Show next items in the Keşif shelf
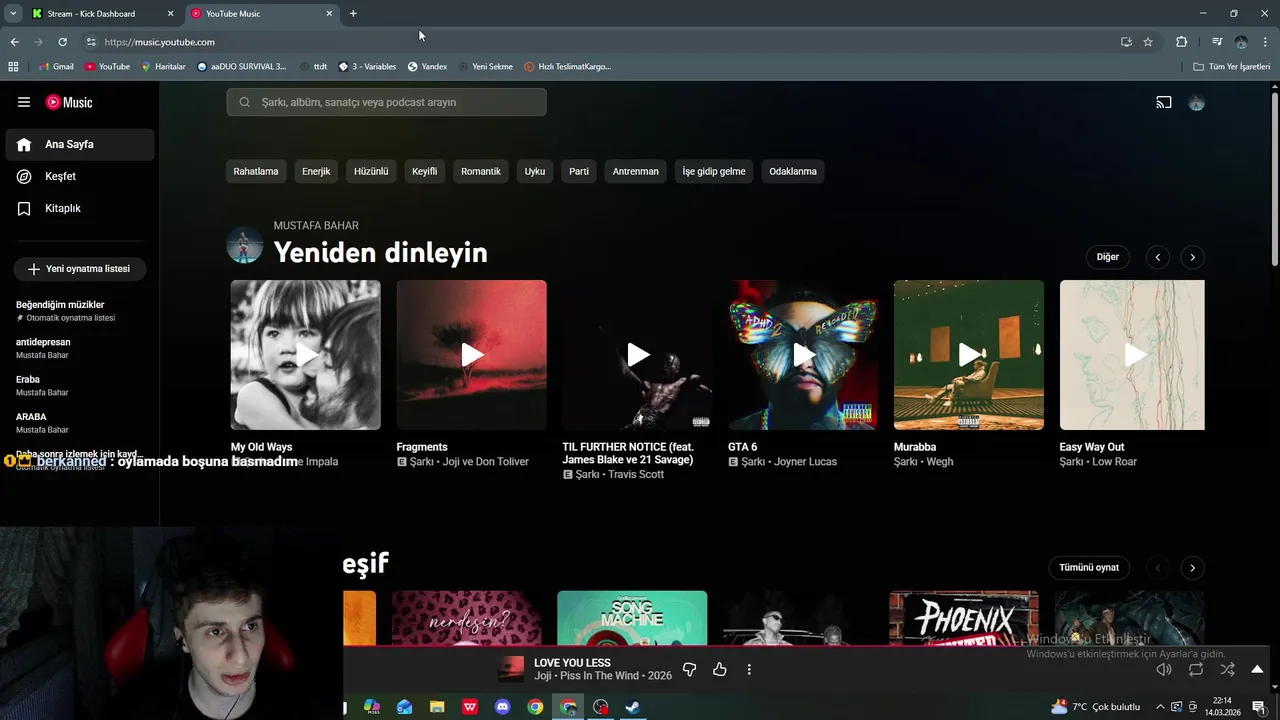Viewport: 1280px width, 720px height. pyautogui.click(x=1192, y=567)
